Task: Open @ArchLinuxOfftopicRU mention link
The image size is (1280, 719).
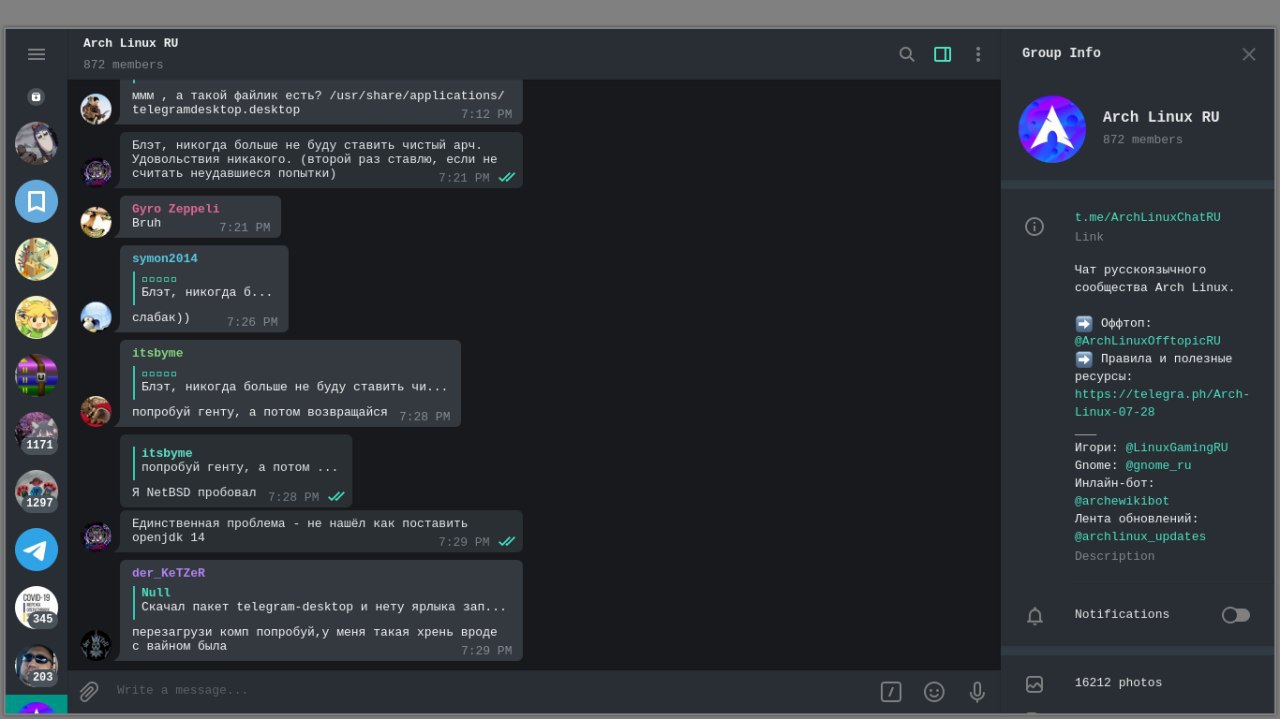Action: click(x=1147, y=341)
